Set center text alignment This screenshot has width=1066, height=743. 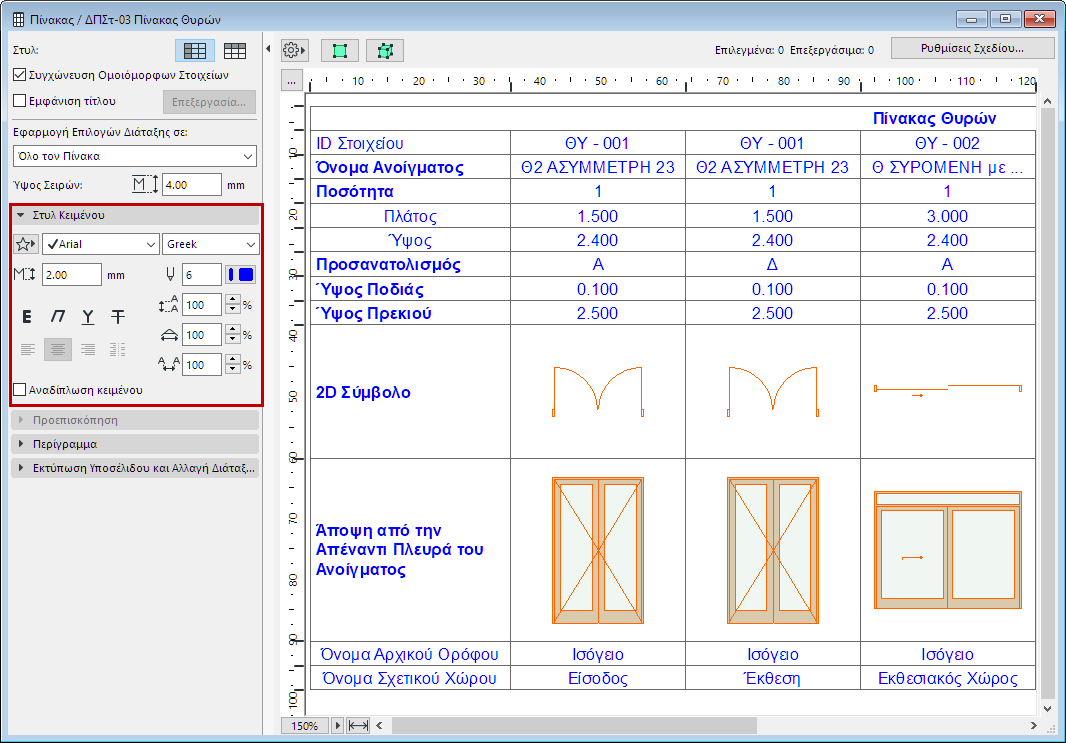(x=58, y=350)
